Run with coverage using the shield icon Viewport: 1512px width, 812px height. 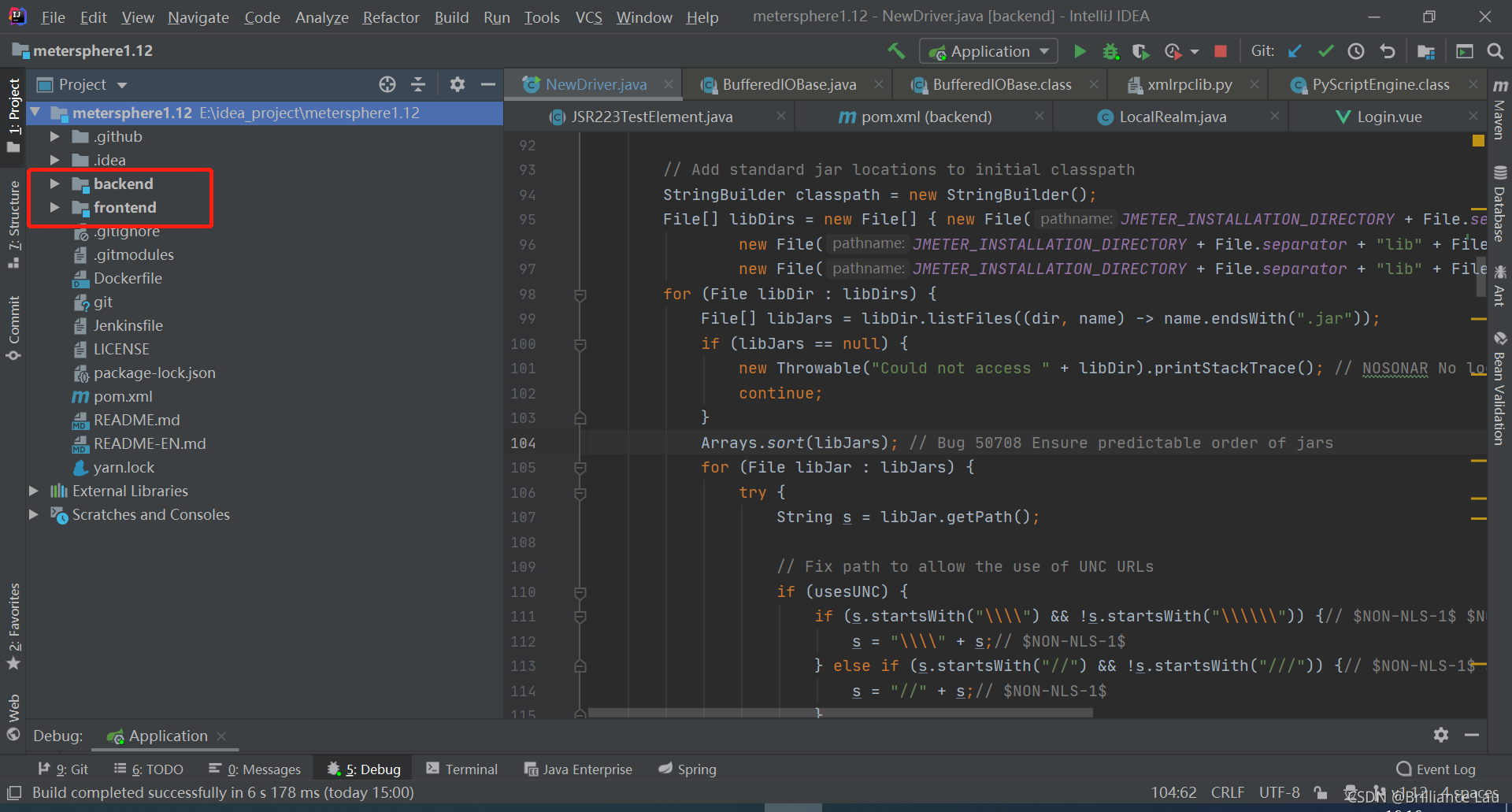1140,51
